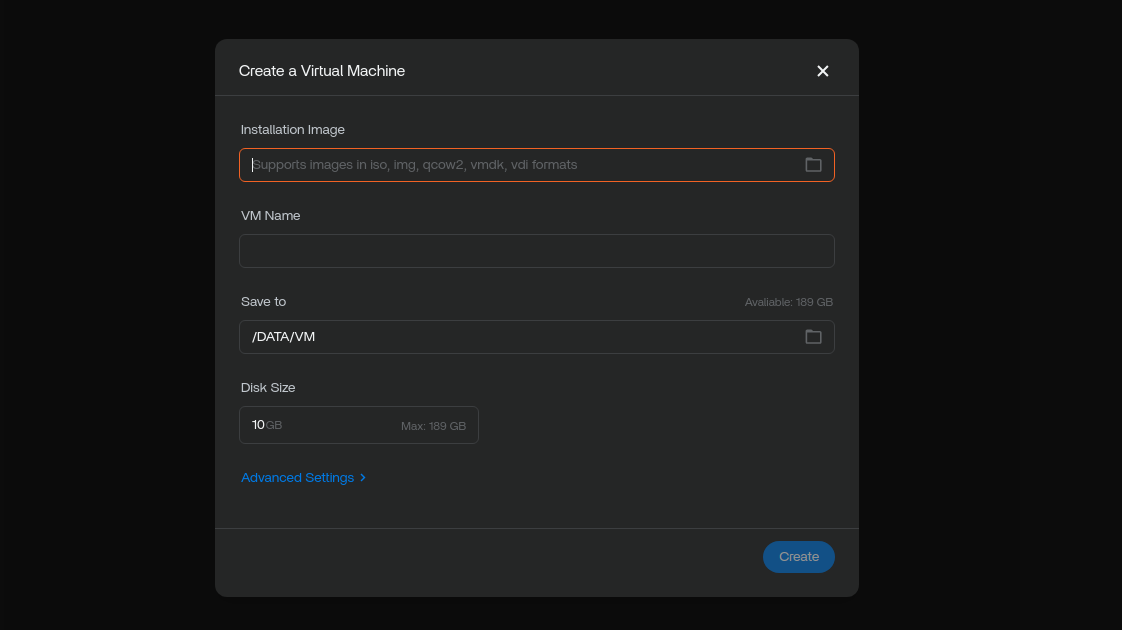Click the Avaliable: 189 GB indicator
The image size is (1122, 630).
tap(789, 302)
